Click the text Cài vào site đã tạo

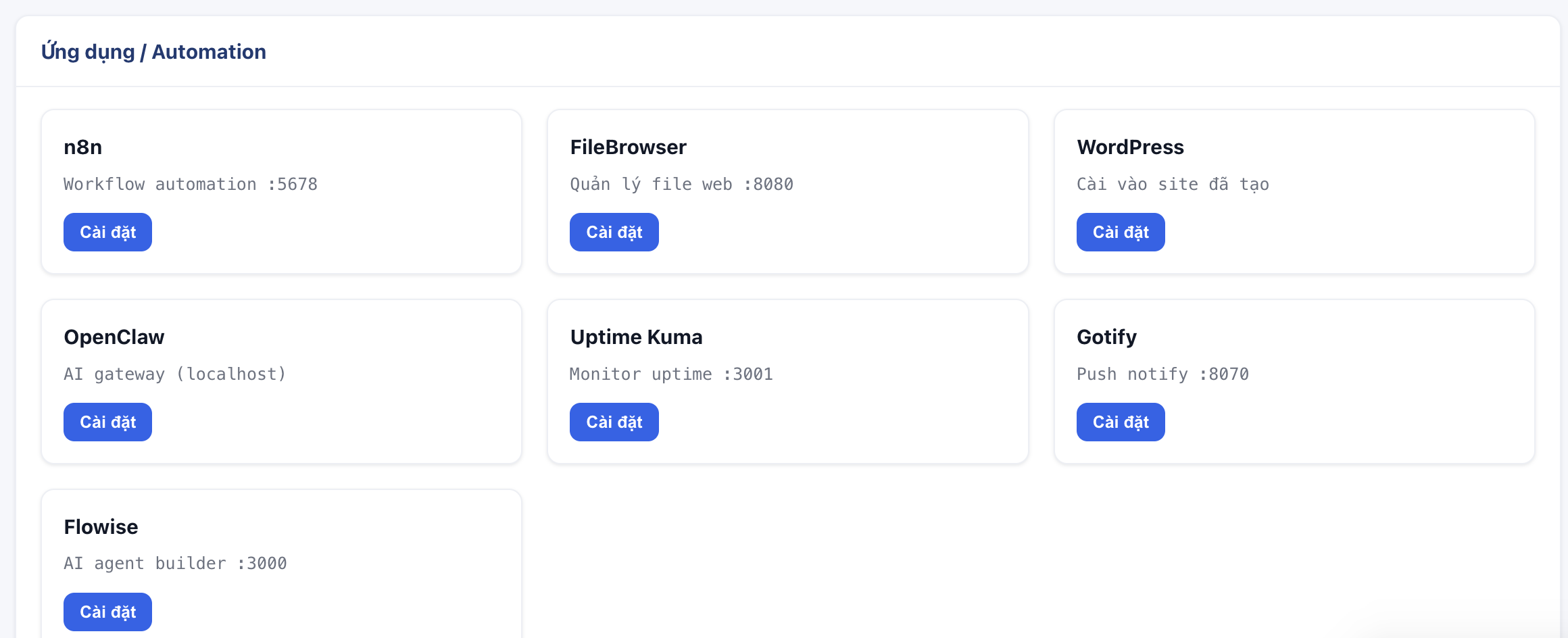pos(1173,184)
